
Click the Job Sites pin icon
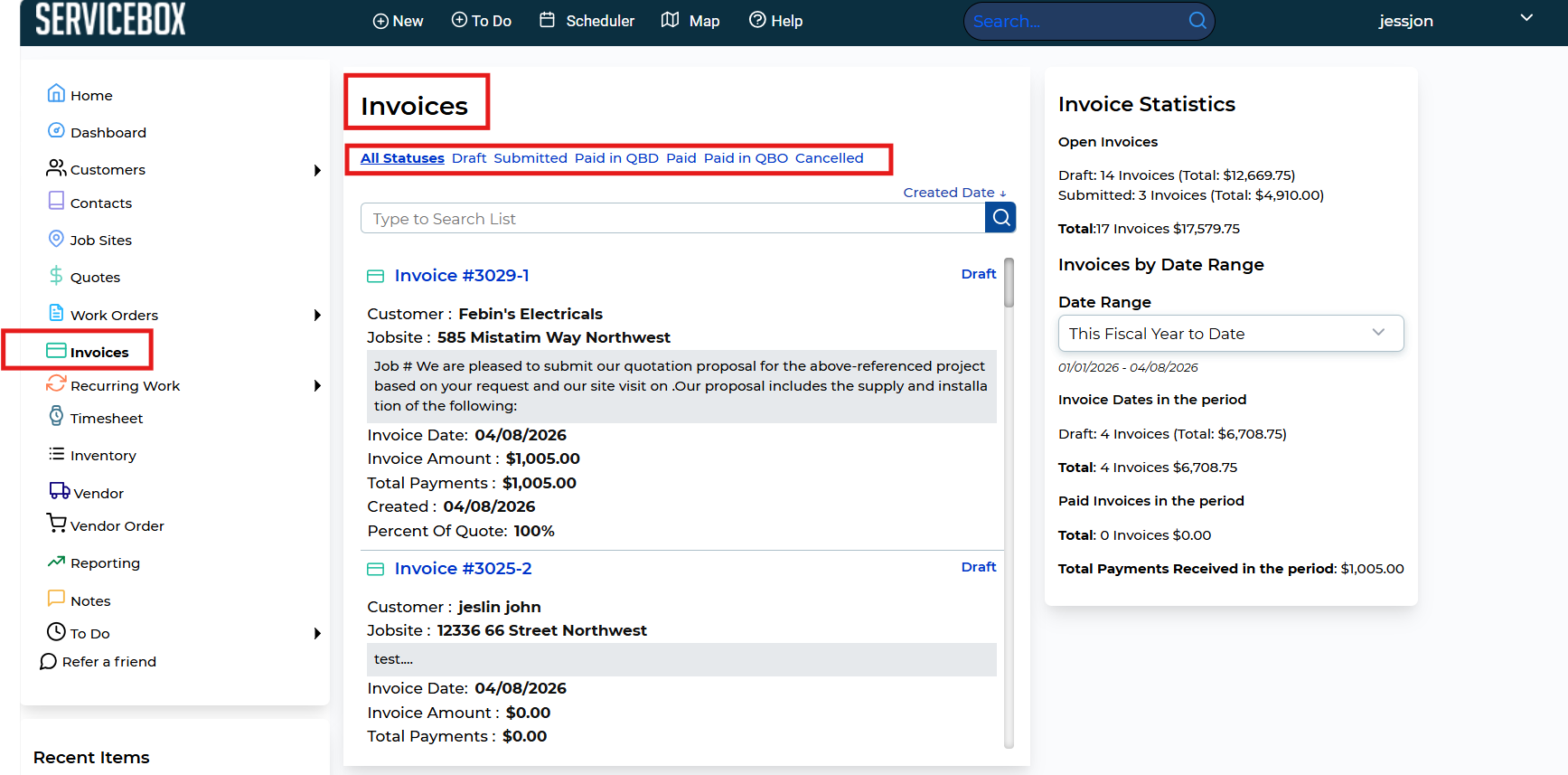pyautogui.click(x=56, y=239)
